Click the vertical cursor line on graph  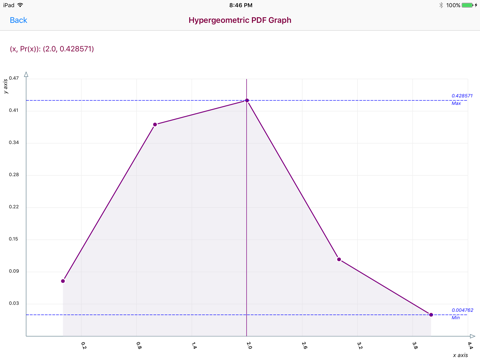(x=246, y=207)
